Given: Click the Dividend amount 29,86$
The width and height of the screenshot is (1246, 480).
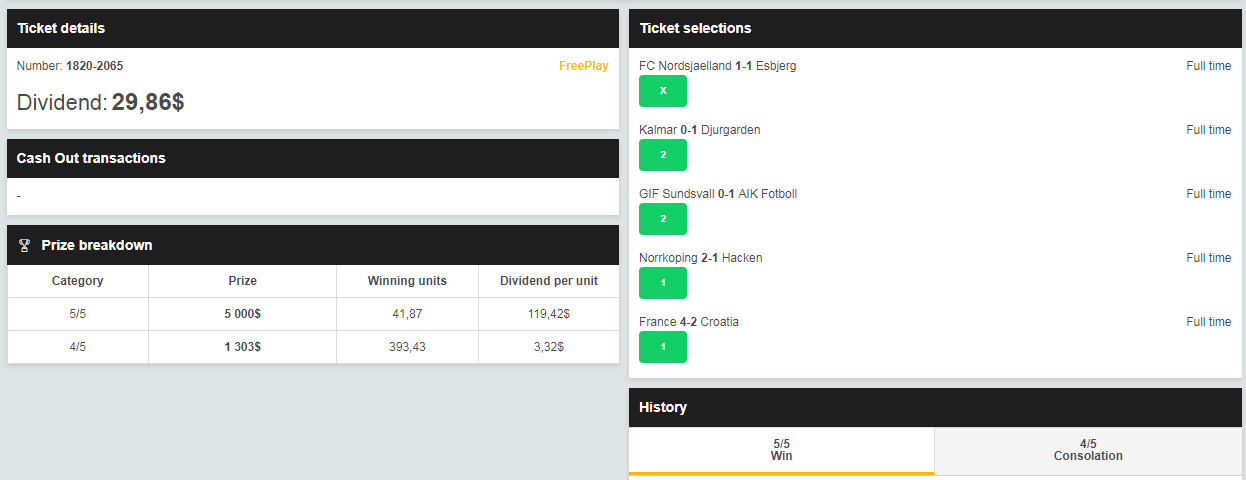Looking at the screenshot, I should (148, 102).
